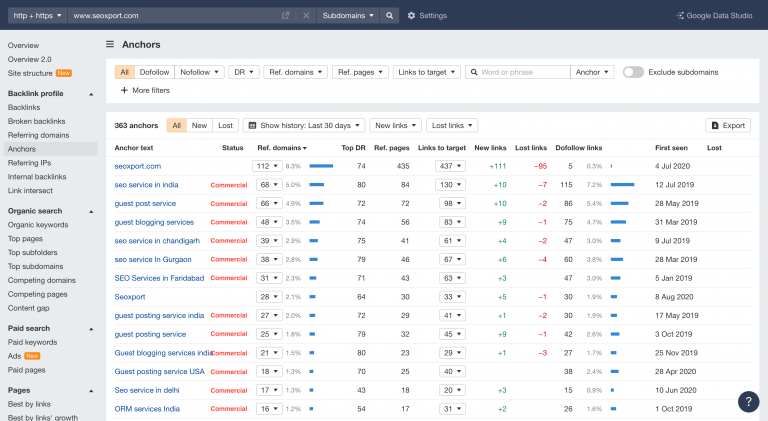Open Ads item in sidebar
This screenshot has height=421, width=768.
click(x=14, y=356)
